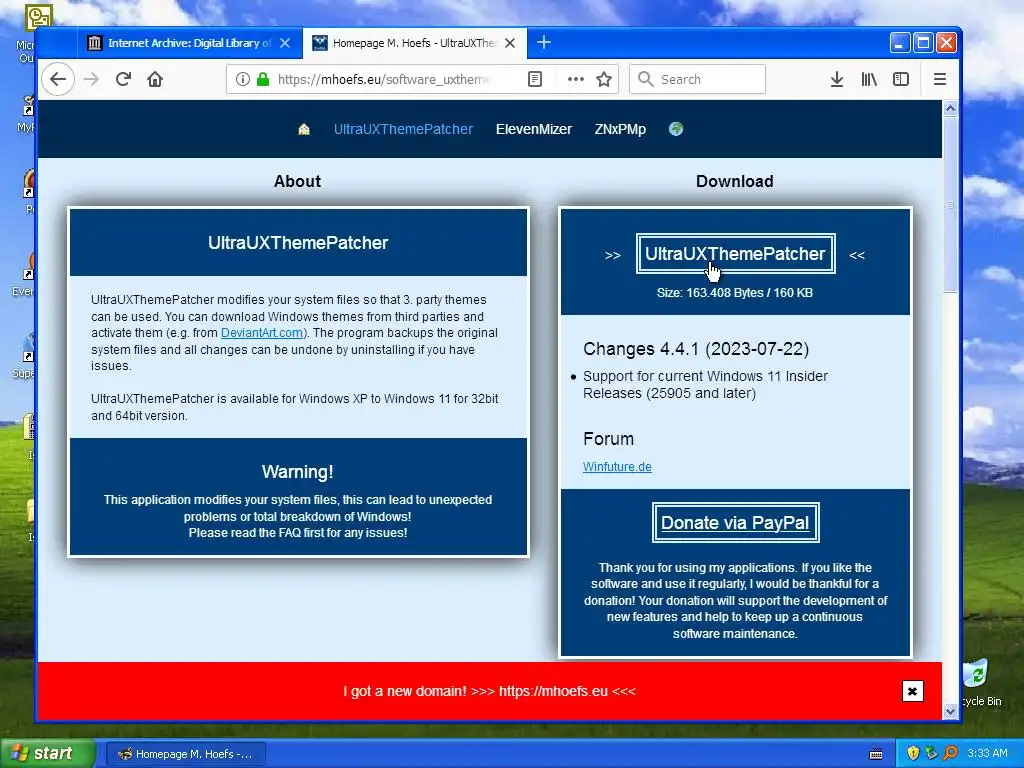
Task: Download UltraUXThemePatcher via the boxed button
Action: tap(735, 254)
